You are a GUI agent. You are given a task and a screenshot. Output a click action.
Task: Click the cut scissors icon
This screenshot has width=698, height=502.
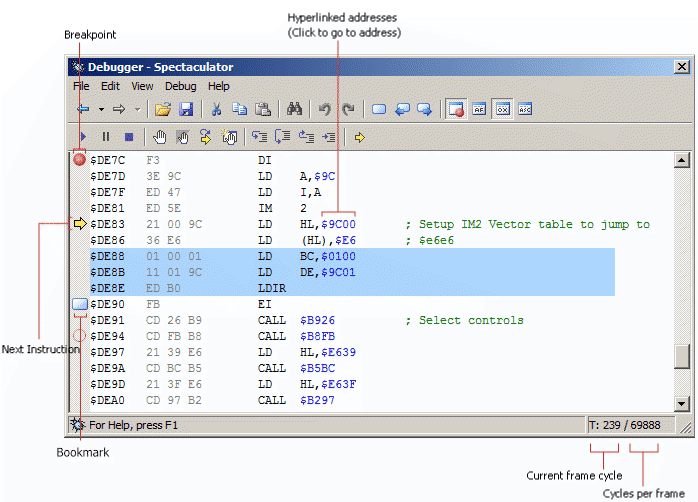point(217,109)
